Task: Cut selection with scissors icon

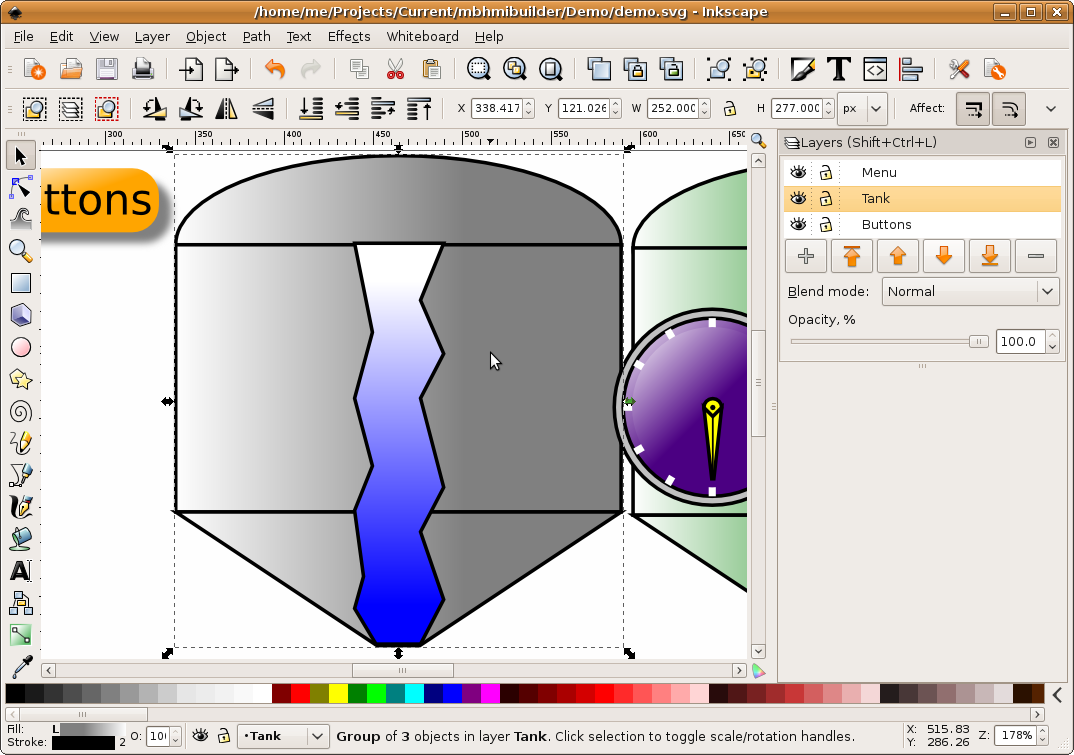Action: 395,69
